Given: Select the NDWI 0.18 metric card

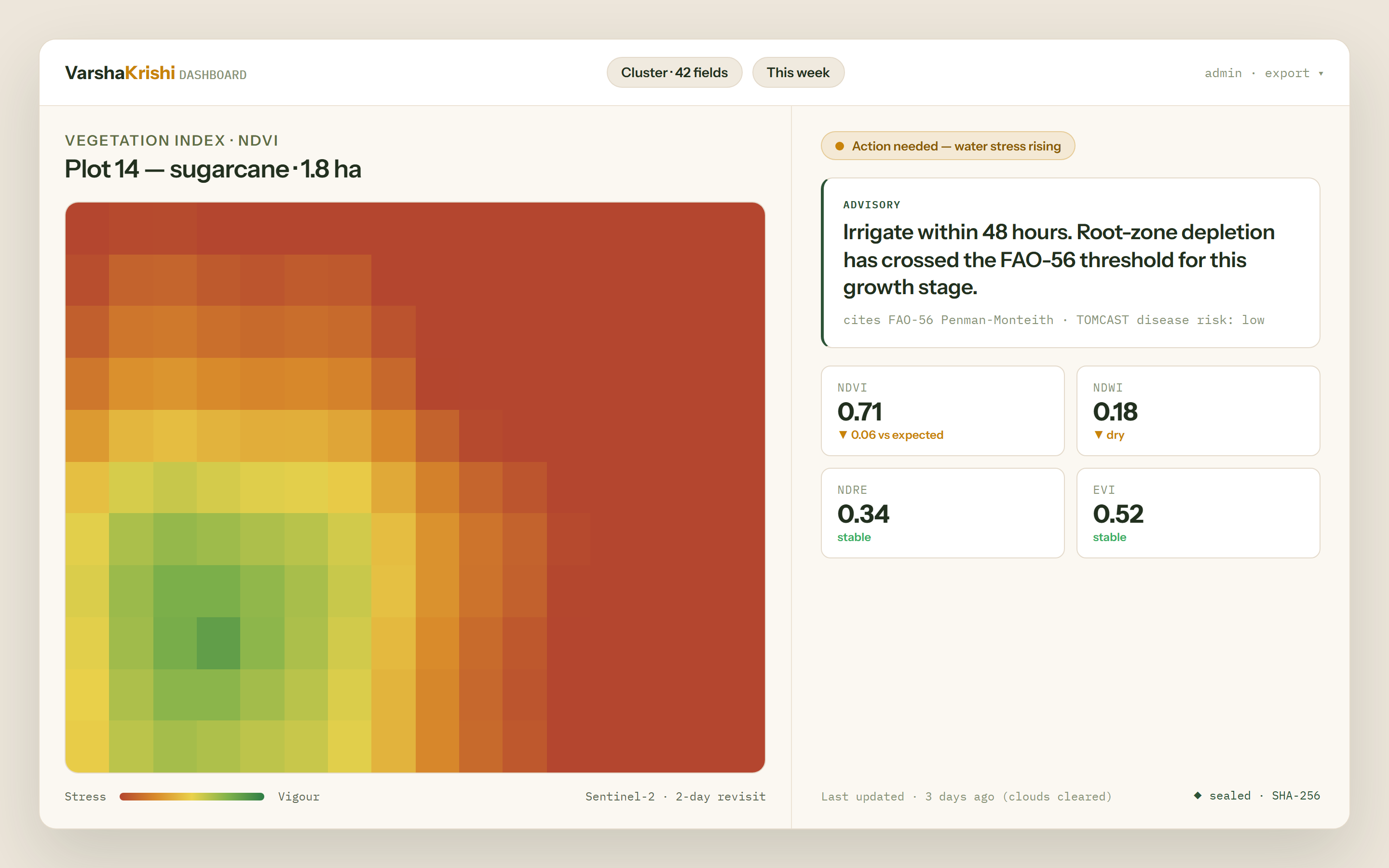Looking at the screenshot, I should click(x=1198, y=411).
